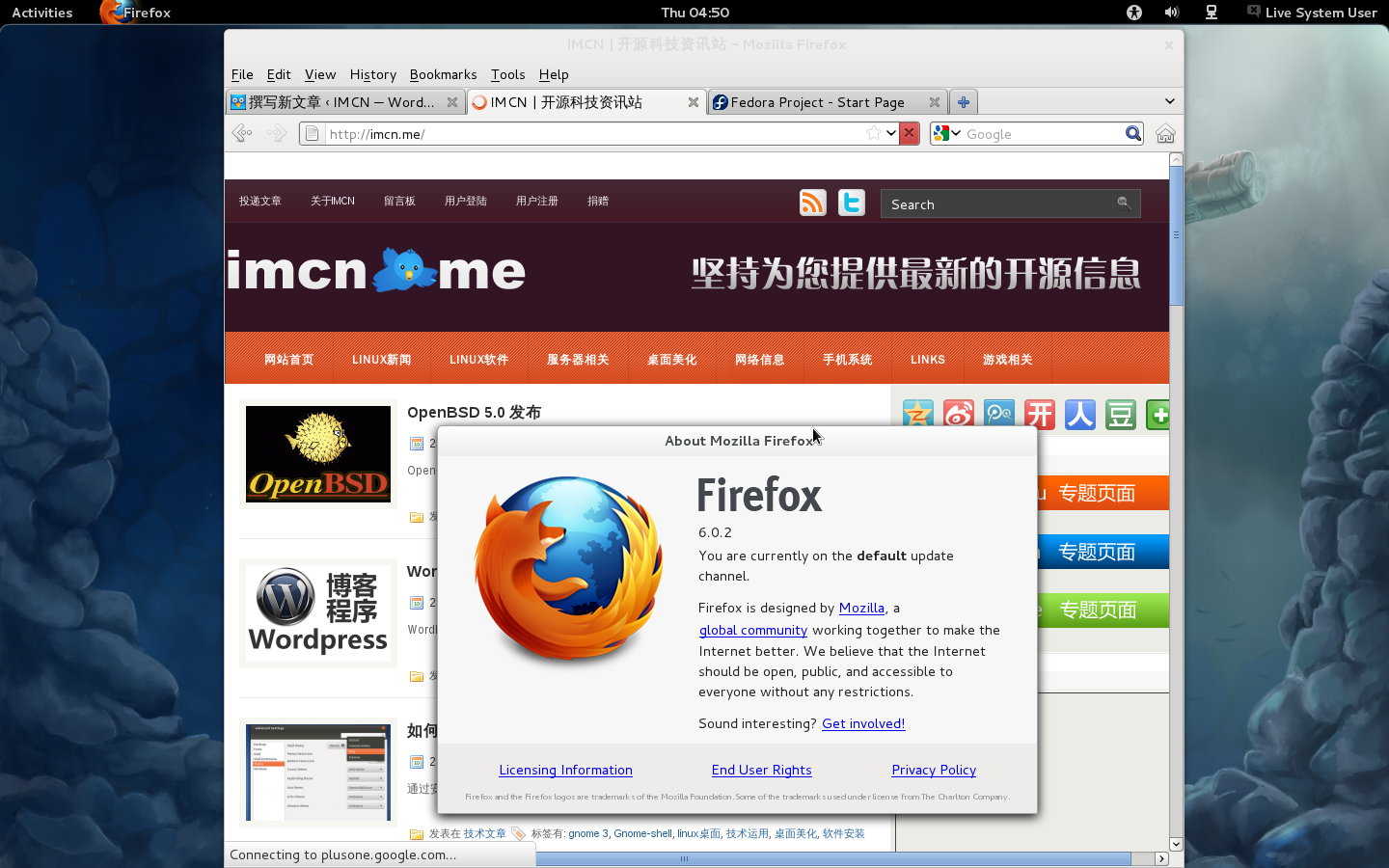Open new tab with plus button

[963, 101]
